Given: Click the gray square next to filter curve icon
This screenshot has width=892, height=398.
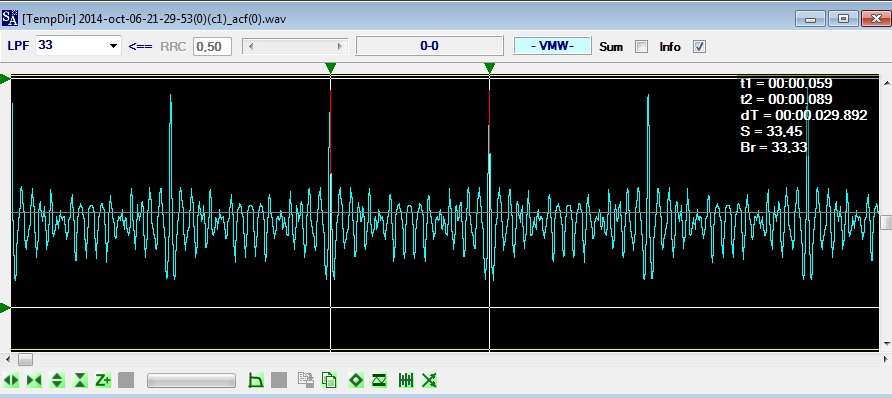Looking at the screenshot, I should click(x=279, y=380).
